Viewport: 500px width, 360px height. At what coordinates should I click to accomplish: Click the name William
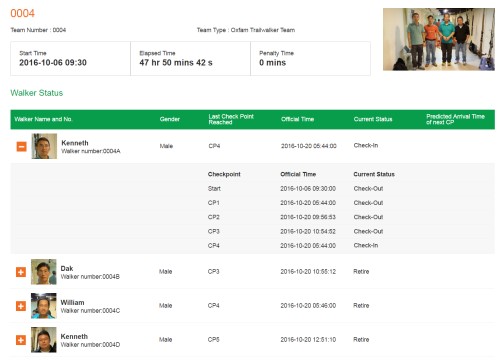(x=72, y=302)
